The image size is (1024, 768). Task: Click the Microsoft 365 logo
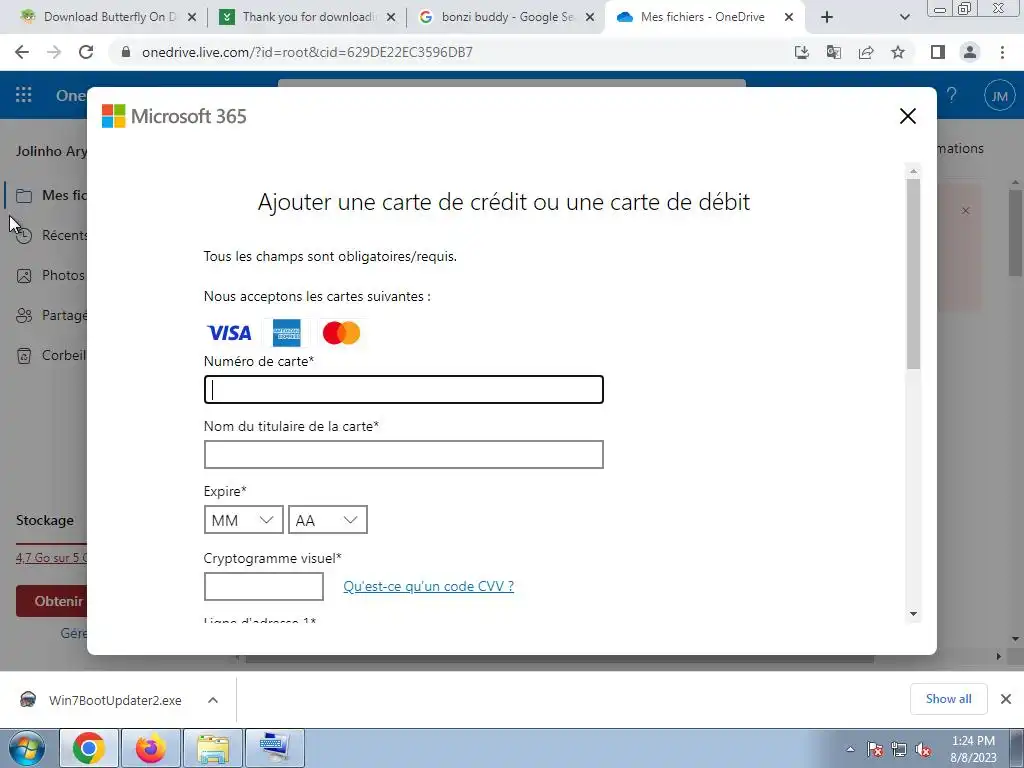(174, 116)
